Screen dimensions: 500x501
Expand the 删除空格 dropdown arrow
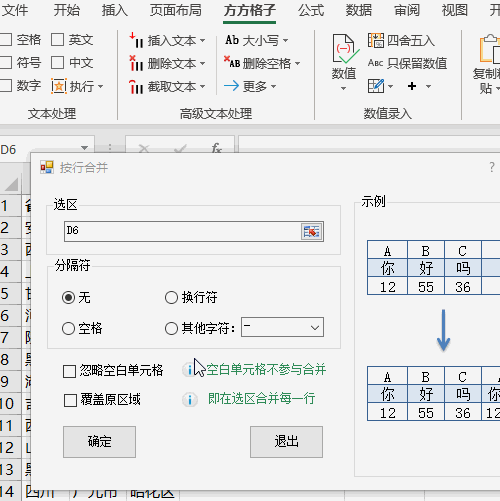[297, 63]
